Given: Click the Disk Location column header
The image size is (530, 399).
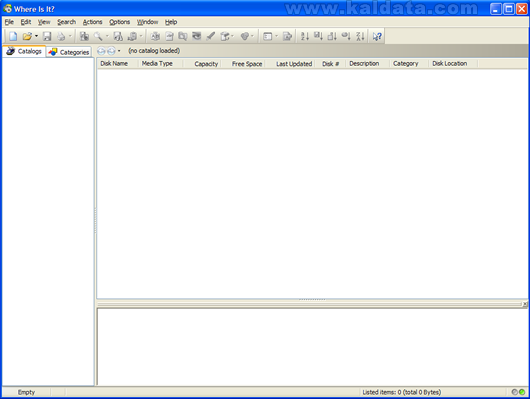Looking at the screenshot, I should [453, 64].
